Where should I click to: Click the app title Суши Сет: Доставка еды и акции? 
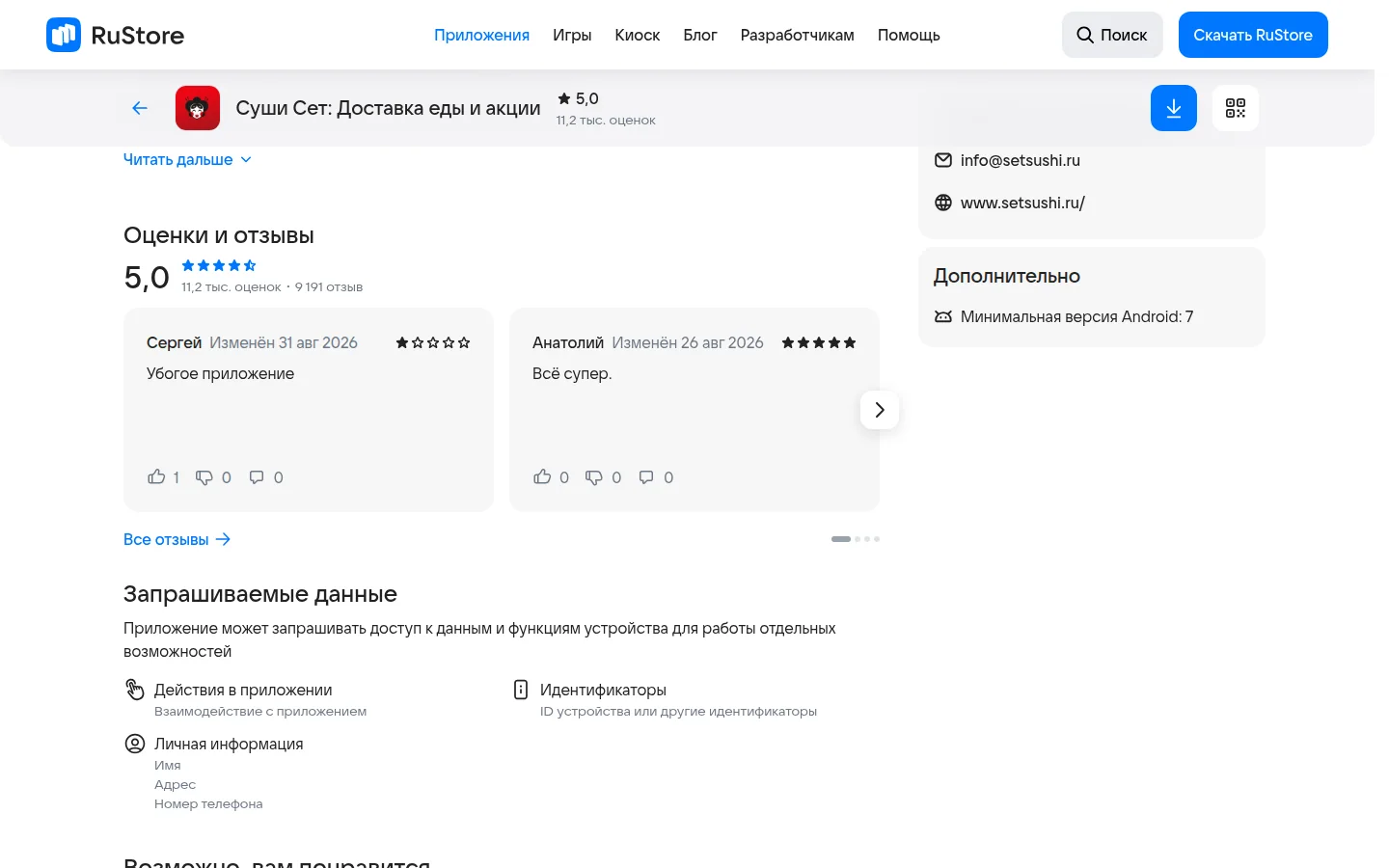(x=388, y=108)
